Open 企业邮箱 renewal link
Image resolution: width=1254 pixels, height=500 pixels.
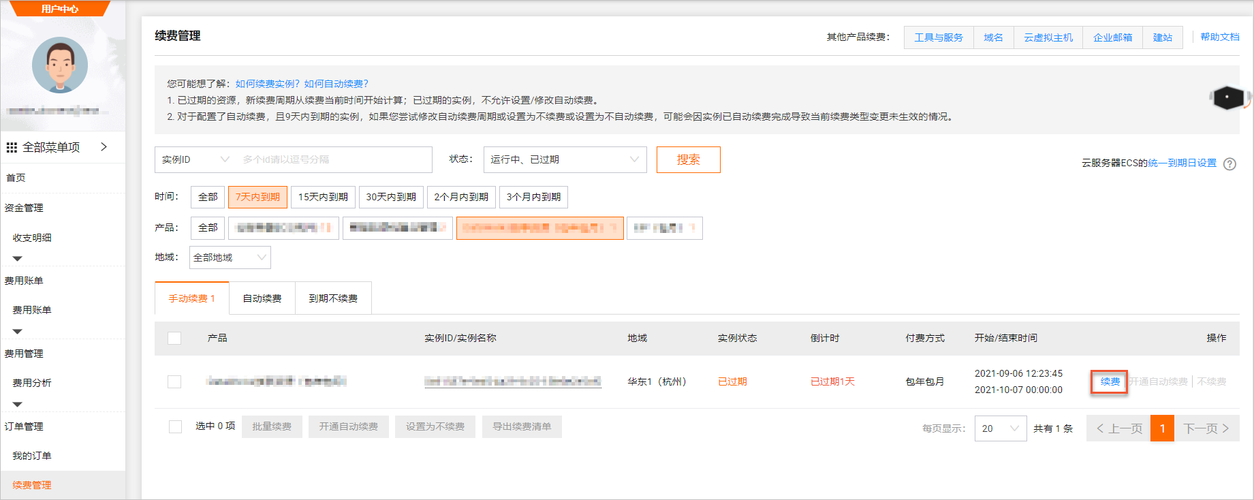pos(1113,37)
